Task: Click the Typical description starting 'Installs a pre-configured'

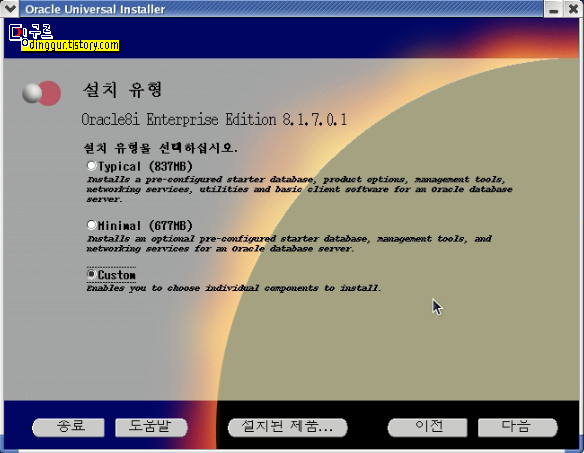Action: coord(299,189)
